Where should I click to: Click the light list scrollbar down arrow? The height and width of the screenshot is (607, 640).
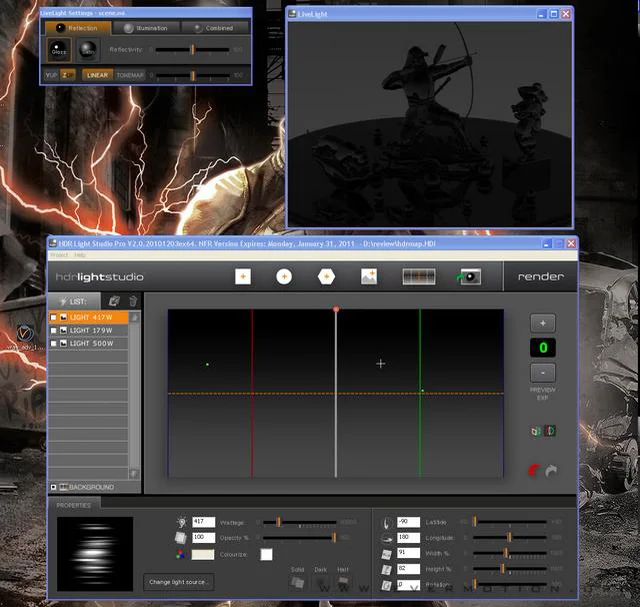pyautogui.click(x=133, y=474)
